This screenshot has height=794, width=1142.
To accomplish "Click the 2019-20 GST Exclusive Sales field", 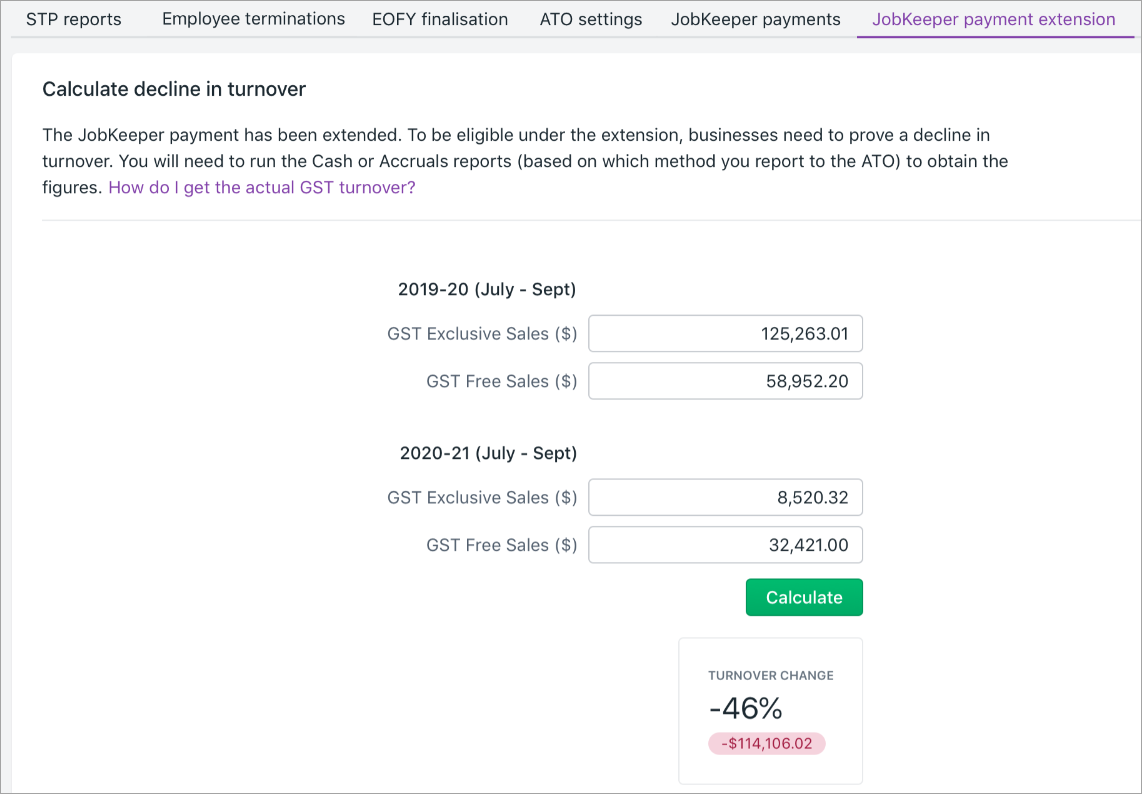I will [725, 334].
